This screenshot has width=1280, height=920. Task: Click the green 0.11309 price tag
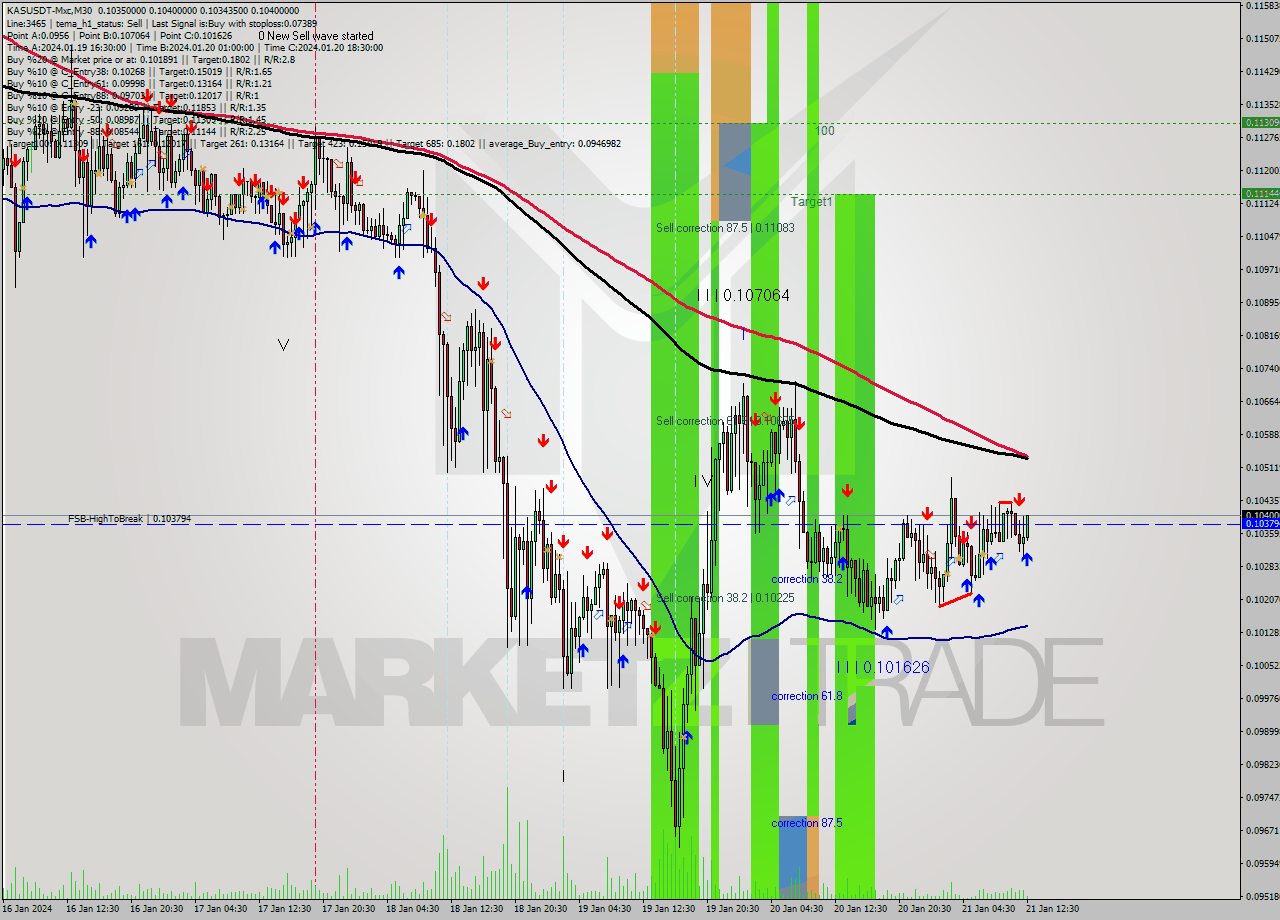pos(1260,123)
